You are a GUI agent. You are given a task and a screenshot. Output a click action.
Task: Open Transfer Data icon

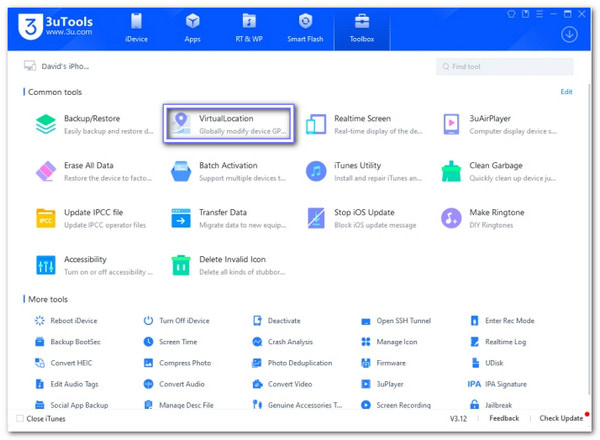pos(181,218)
